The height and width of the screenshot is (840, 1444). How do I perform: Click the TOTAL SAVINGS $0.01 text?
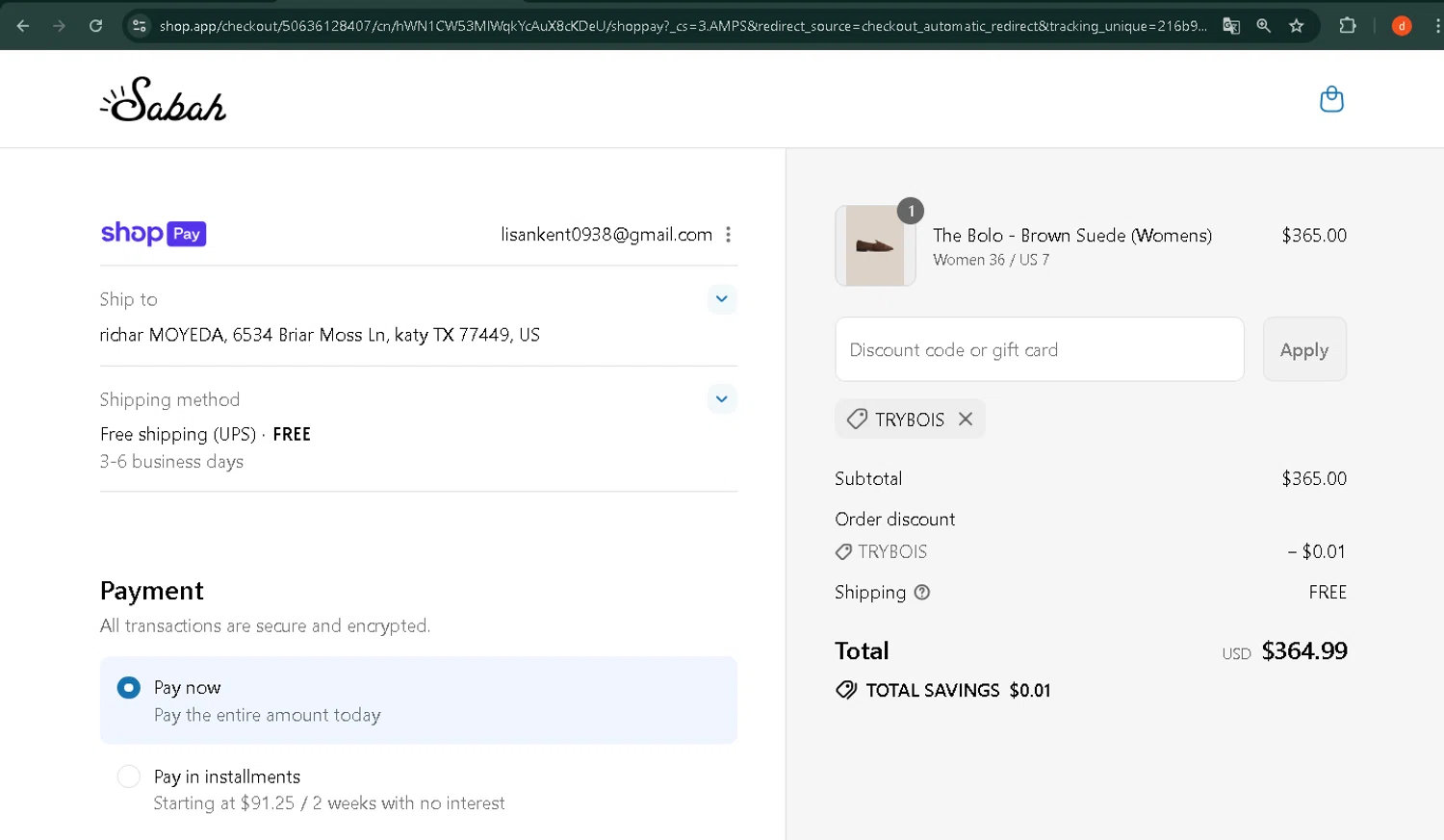[958, 690]
